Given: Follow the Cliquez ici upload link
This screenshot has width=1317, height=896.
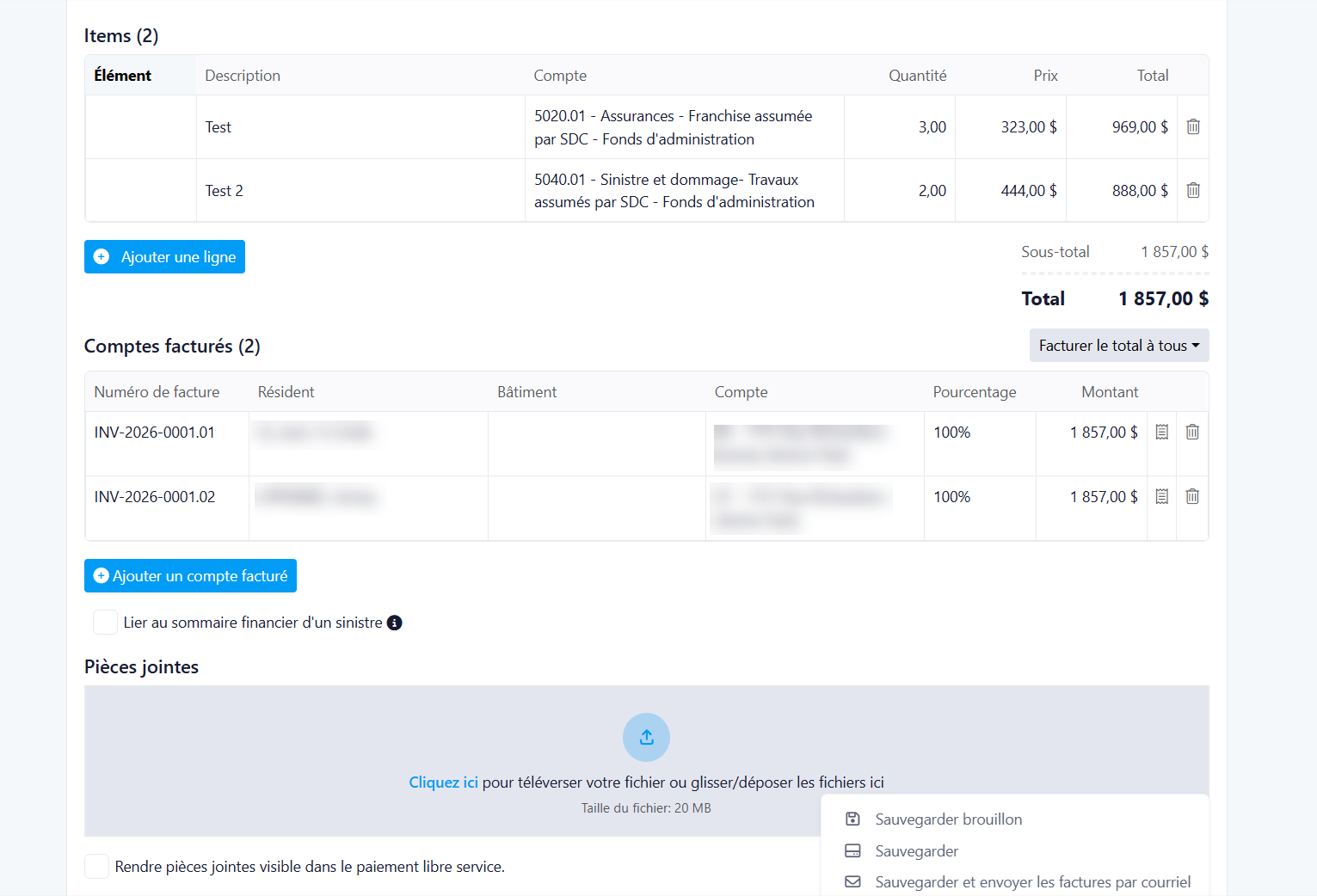Looking at the screenshot, I should click(443, 782).
